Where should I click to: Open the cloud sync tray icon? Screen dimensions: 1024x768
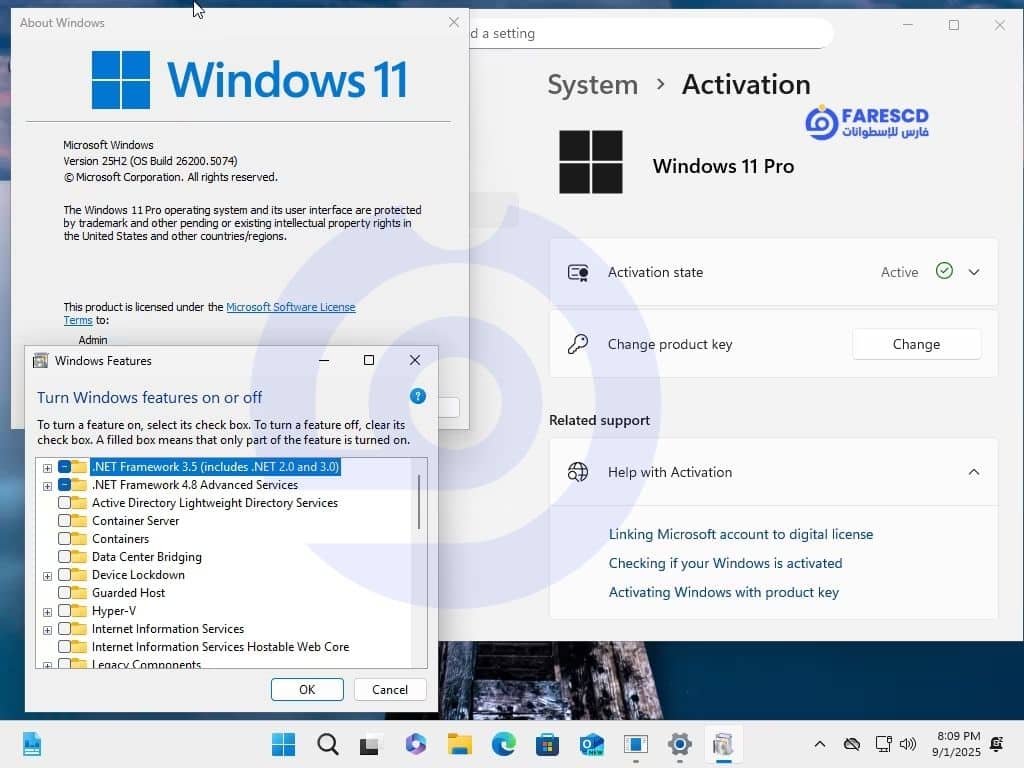pos(851,744)
